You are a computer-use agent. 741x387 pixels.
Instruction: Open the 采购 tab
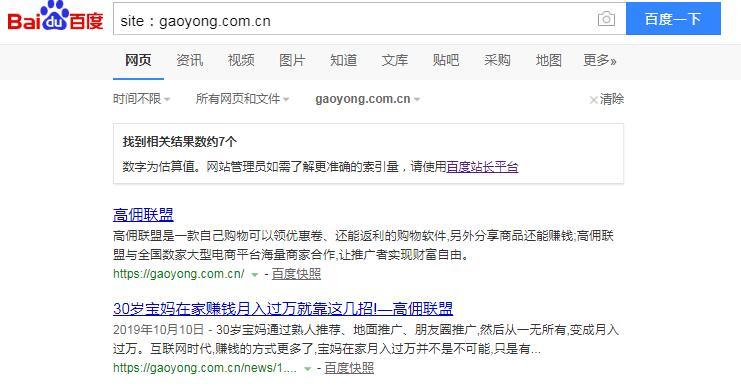(497, 60)
